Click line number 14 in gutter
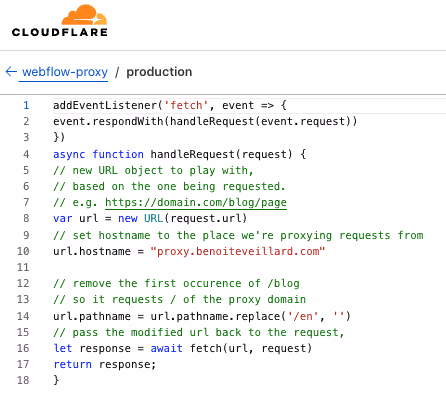The width and height of the screenshot is (446, 399). point(23,316)
